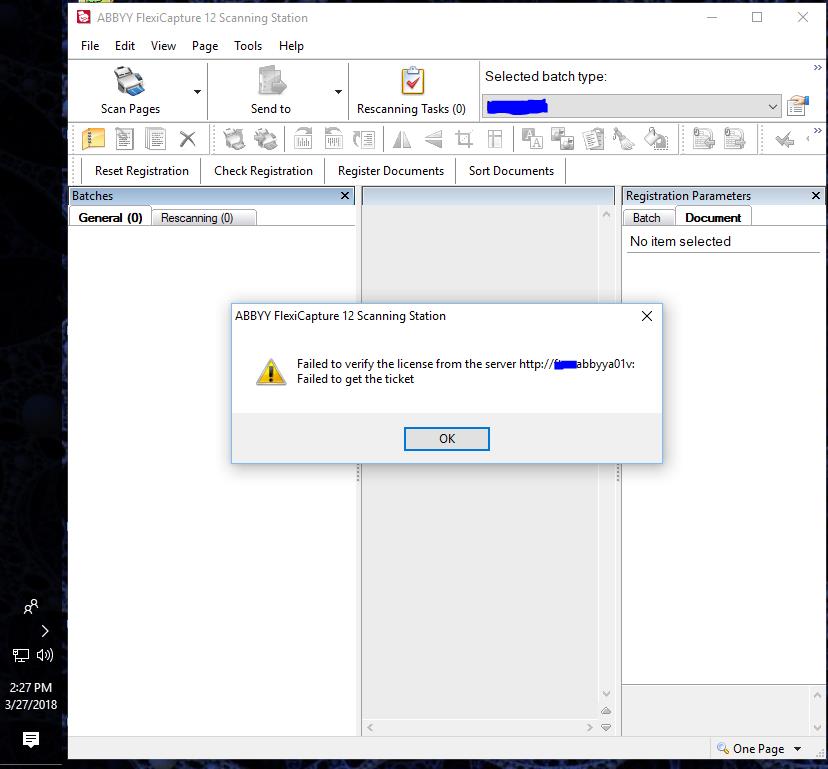The width and height of the screenshot is (828, 769).
Task: Click Register Documents
Action: point(391,171)
